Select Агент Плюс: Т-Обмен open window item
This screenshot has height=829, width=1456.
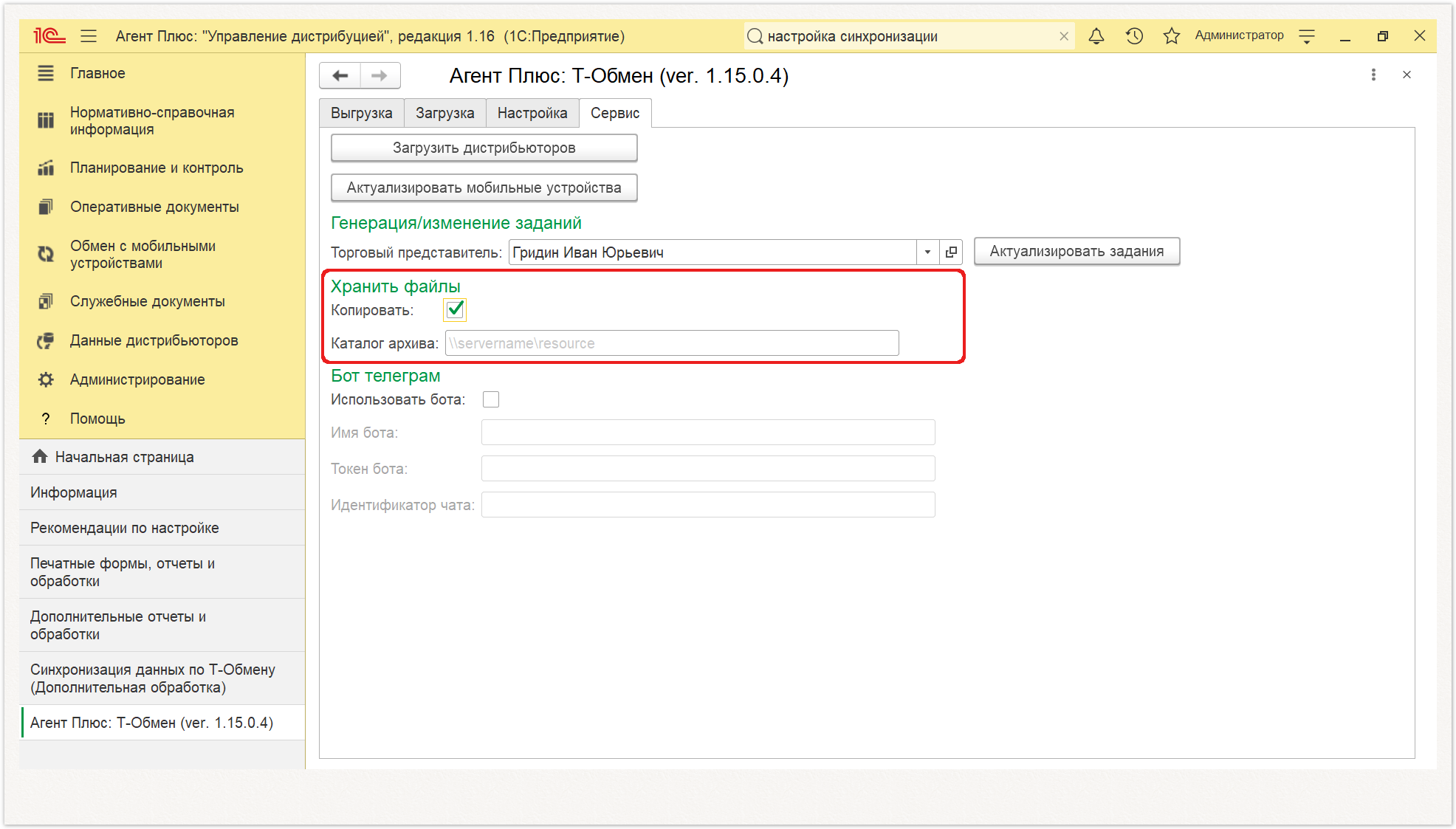coord(162,723)
